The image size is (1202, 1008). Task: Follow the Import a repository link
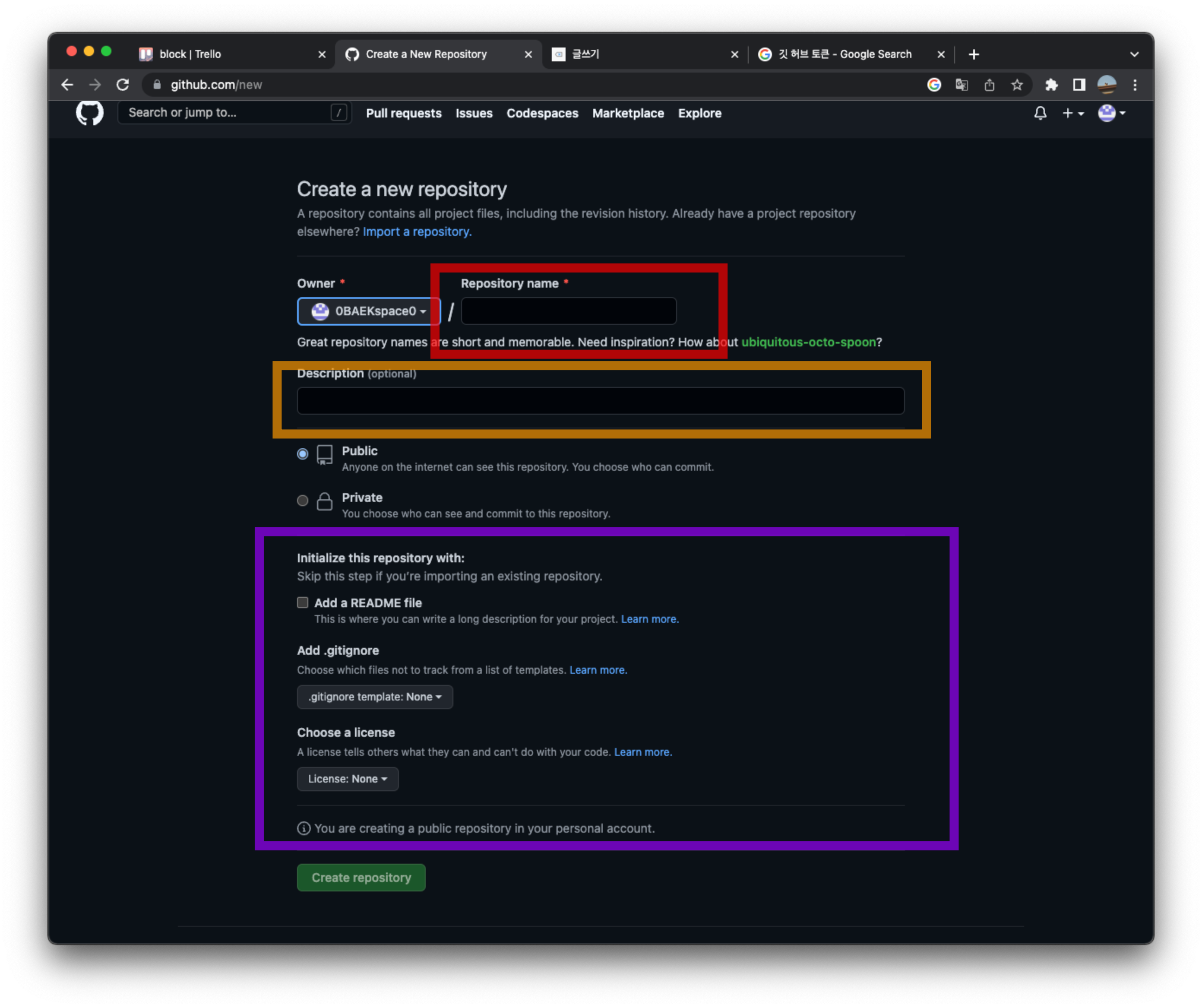coord(417,232)
